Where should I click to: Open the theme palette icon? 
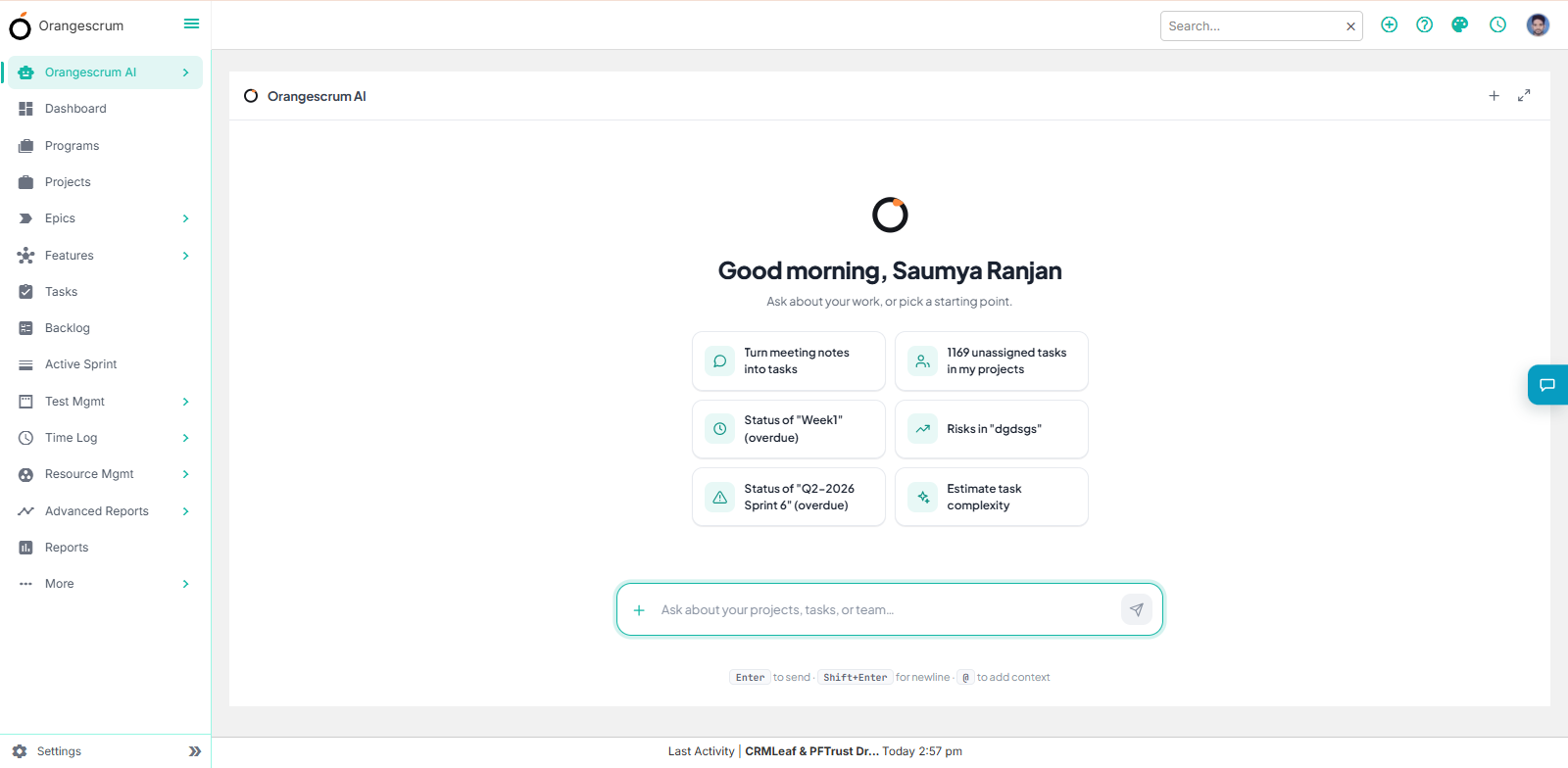coord(1460,24)
